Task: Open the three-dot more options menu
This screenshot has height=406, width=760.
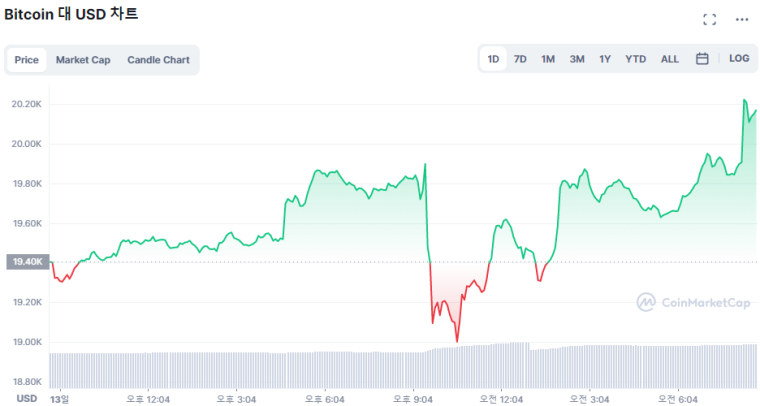Action: (741, 19)
